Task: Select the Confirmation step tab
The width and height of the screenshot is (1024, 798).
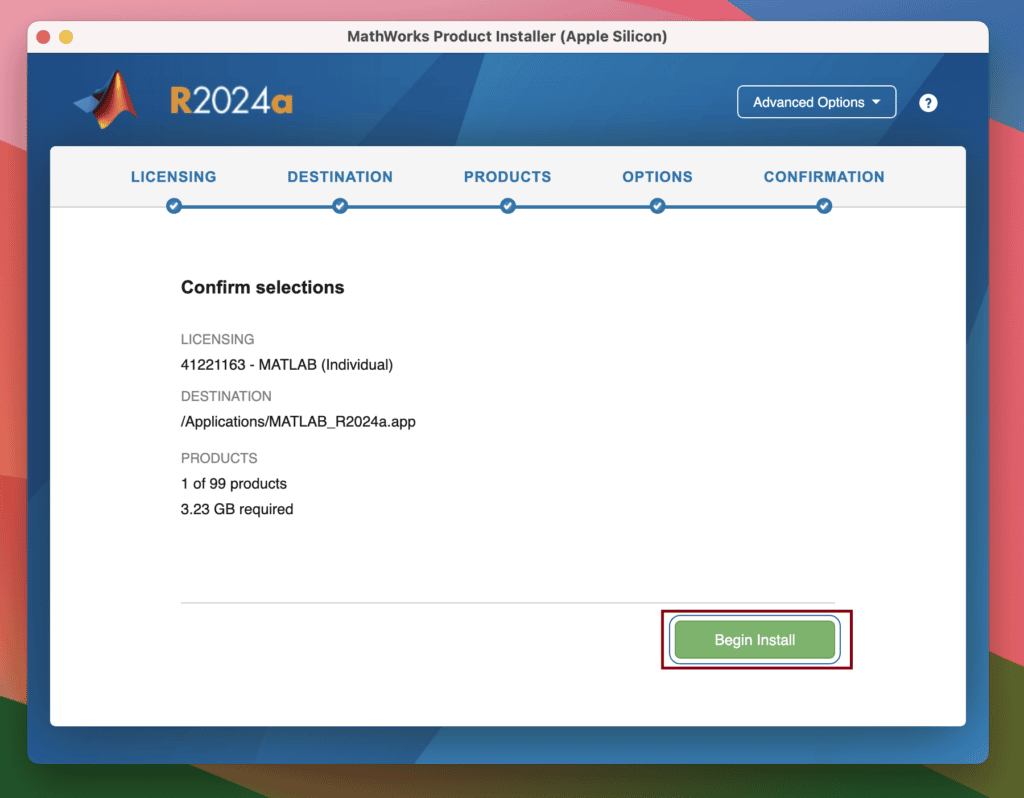Action: 824,177
